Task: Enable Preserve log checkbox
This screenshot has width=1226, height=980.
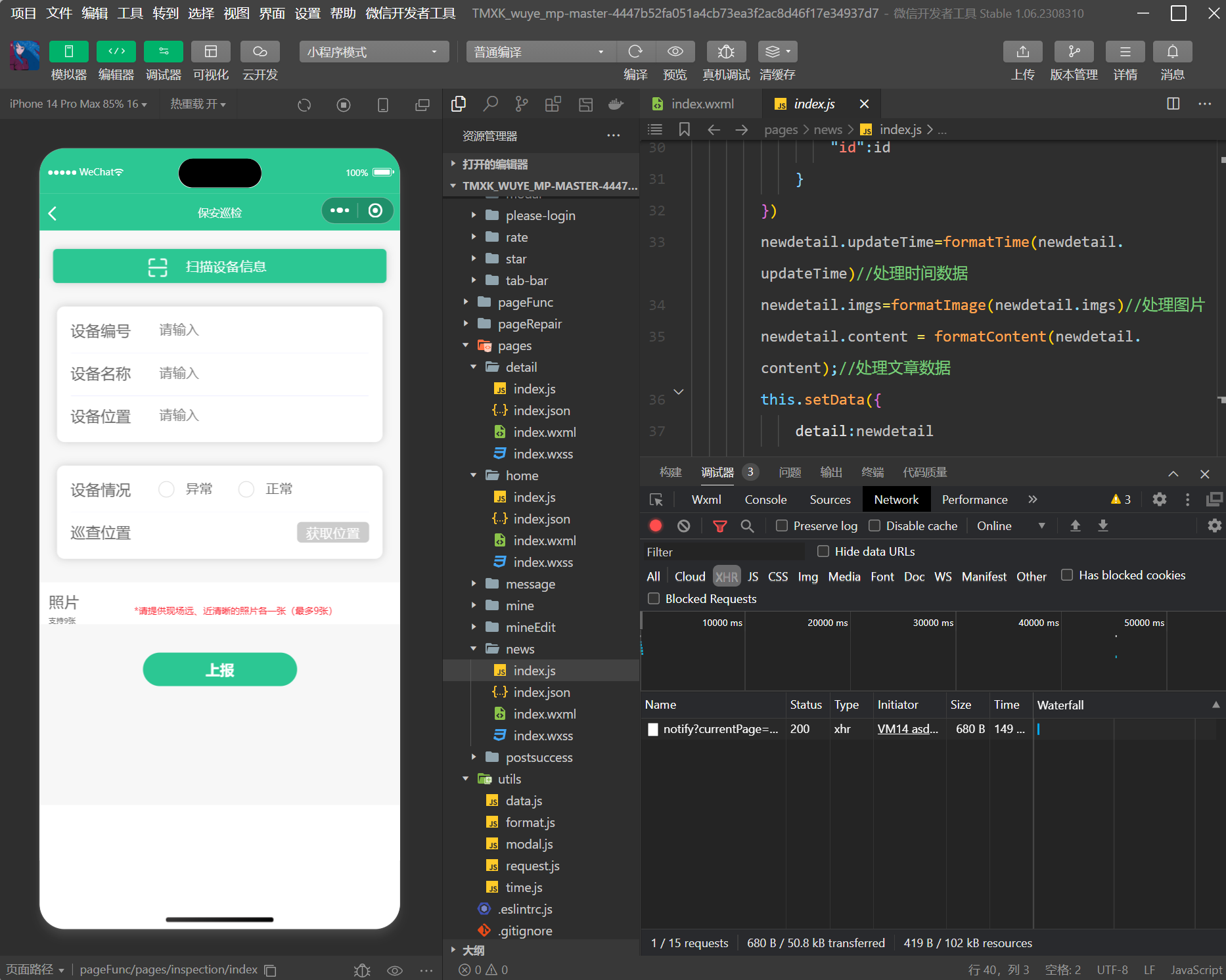Action: click(x=782, y=525)
